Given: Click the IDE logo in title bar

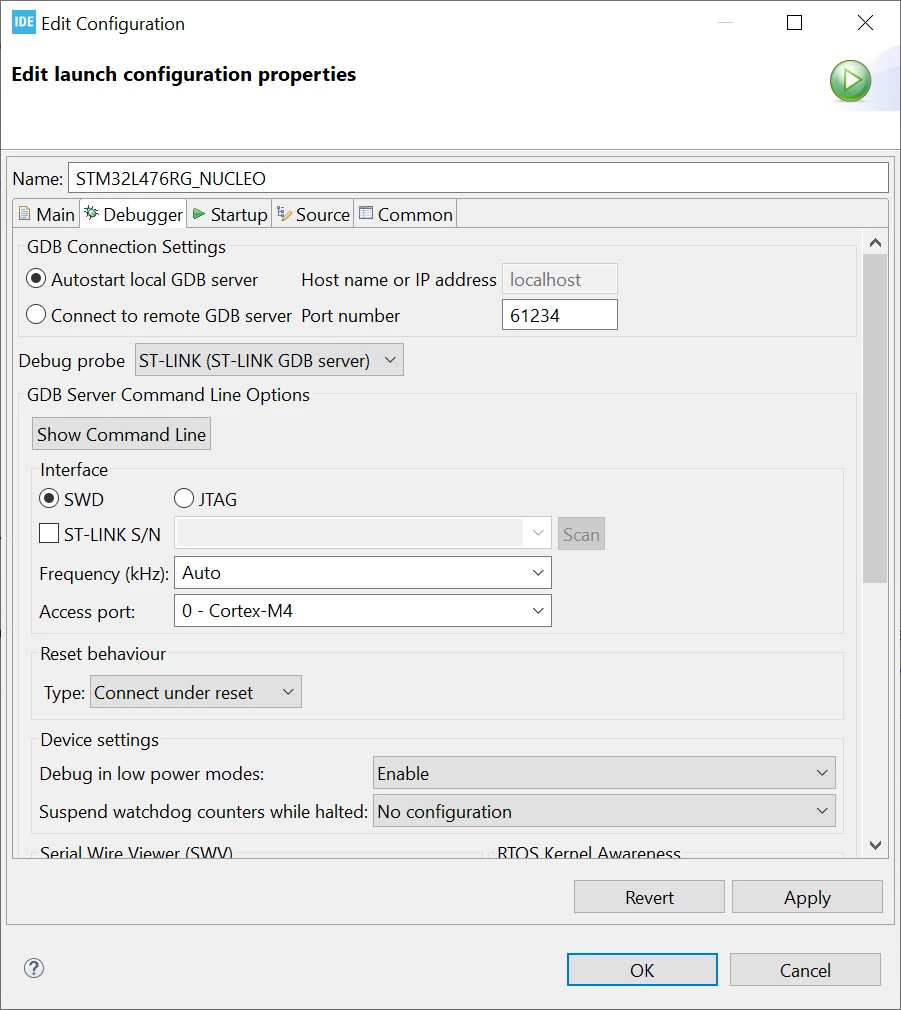Looking at the screenshot, I should click(24, 23).
